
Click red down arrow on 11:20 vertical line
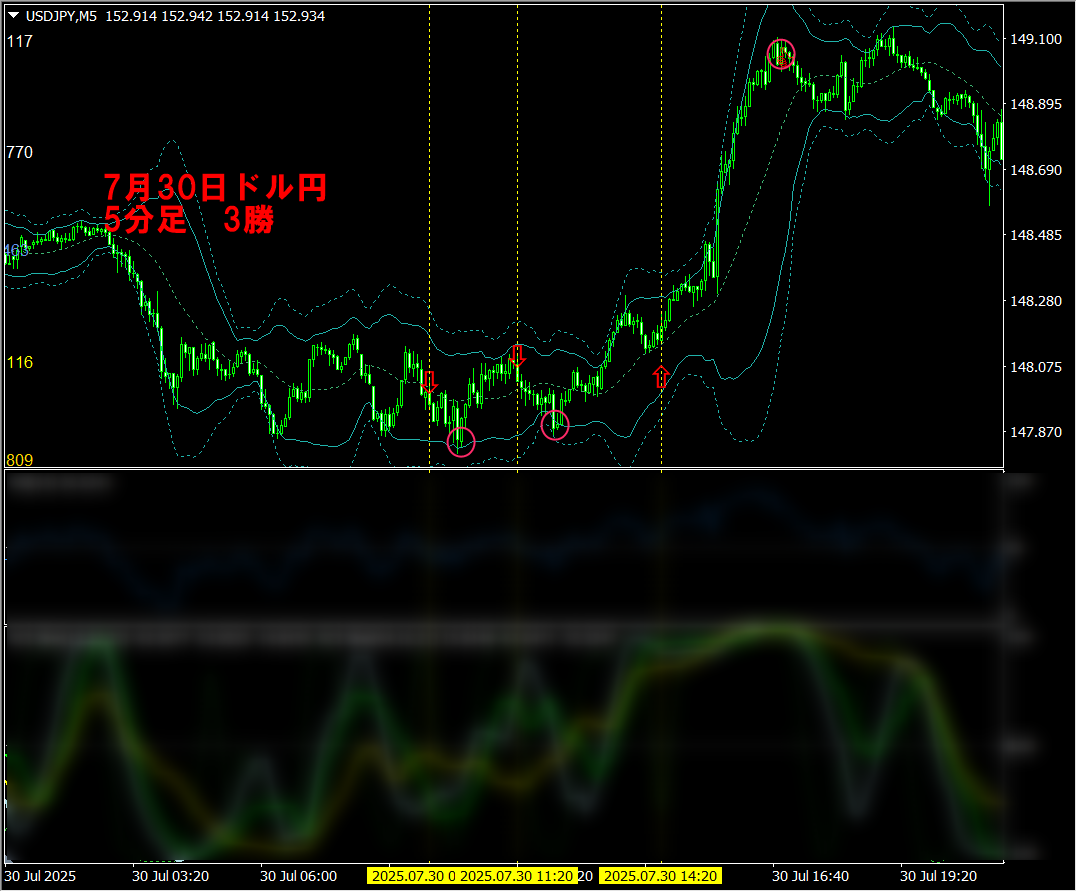coord(517,355)
